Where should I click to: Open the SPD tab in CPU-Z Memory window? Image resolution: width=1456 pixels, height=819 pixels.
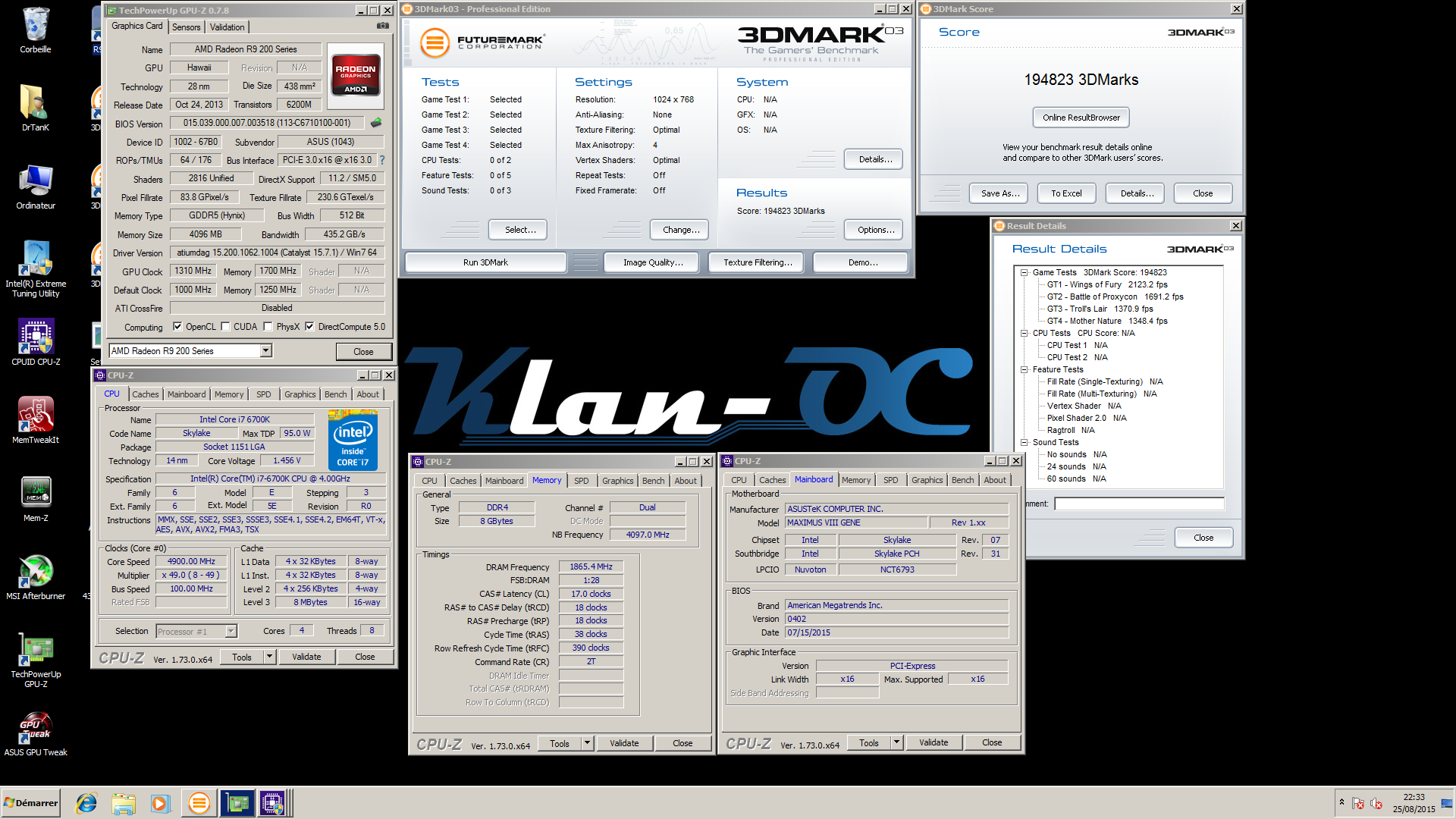582,481
